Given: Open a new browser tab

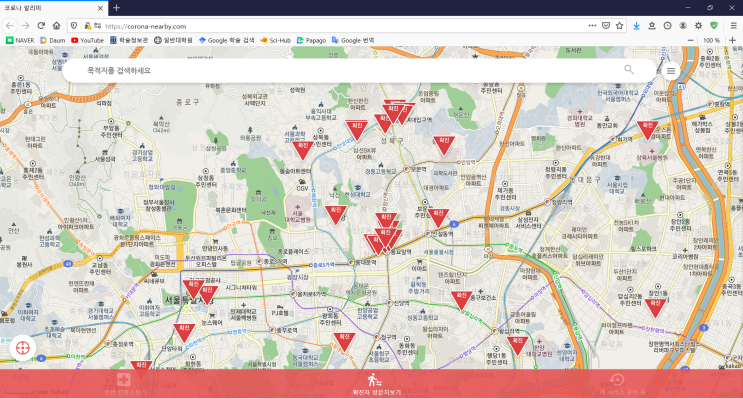Looking at the screenshot, I should (x=116, y=8).
